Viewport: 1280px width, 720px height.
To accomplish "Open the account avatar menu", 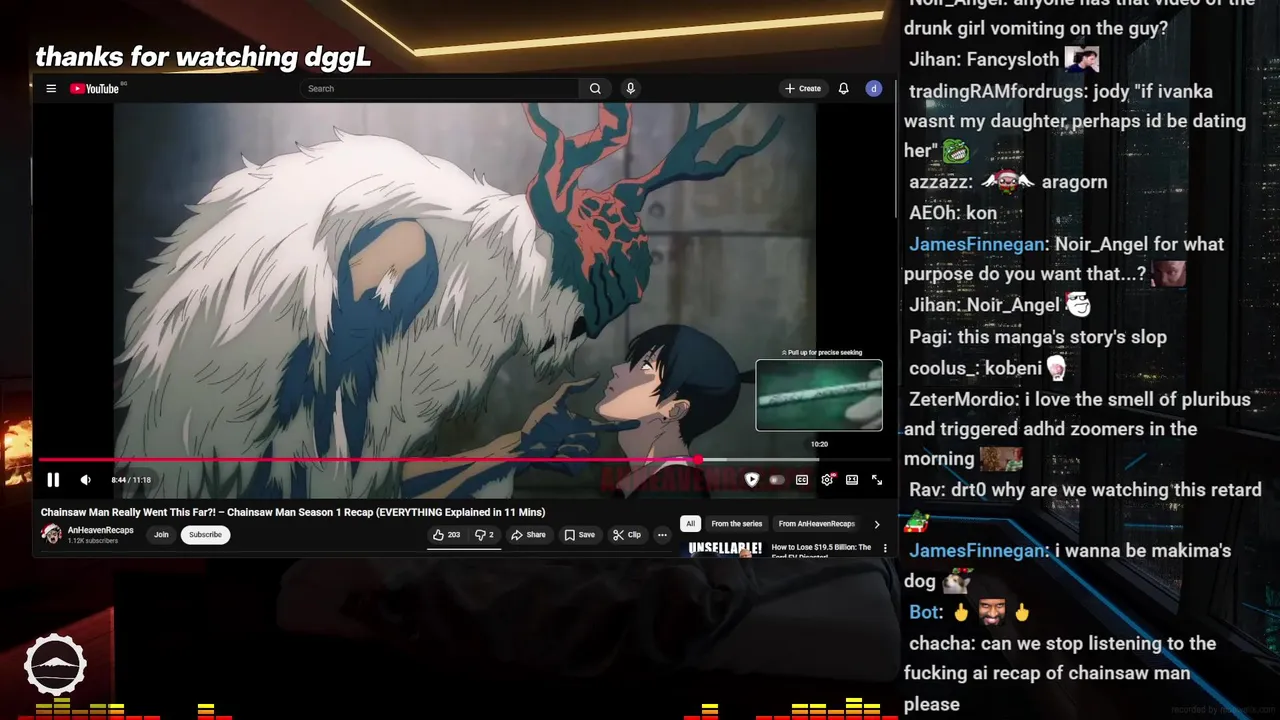I will coord(874,89).
